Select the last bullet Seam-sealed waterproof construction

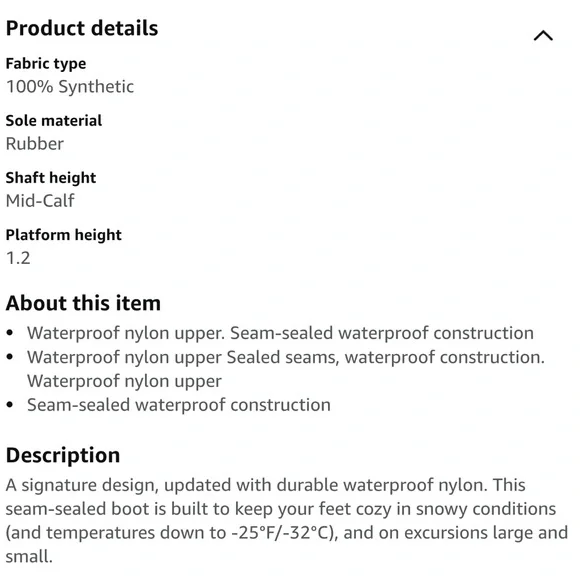click(179, 405)
